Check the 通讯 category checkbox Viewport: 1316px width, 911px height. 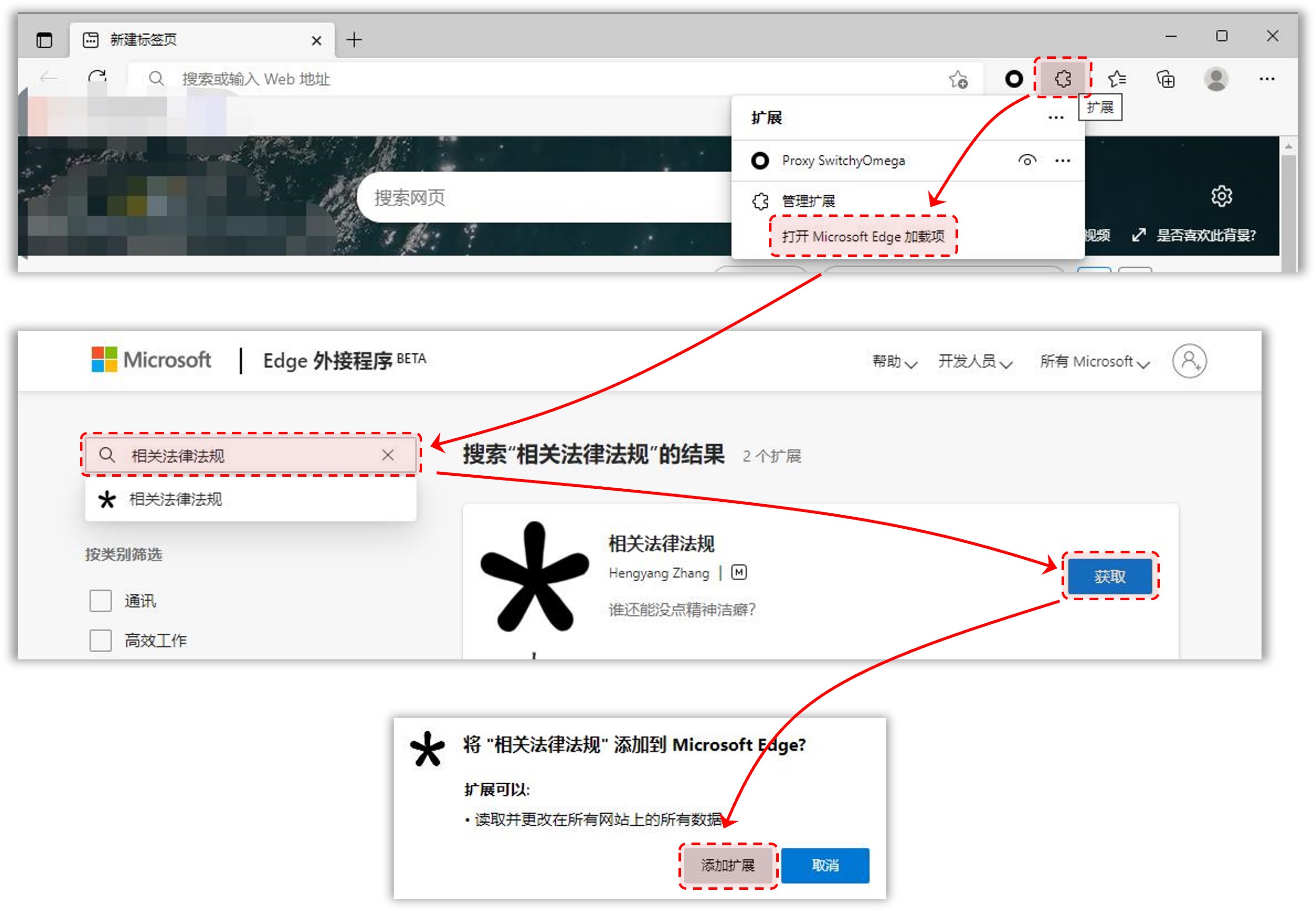100,601
